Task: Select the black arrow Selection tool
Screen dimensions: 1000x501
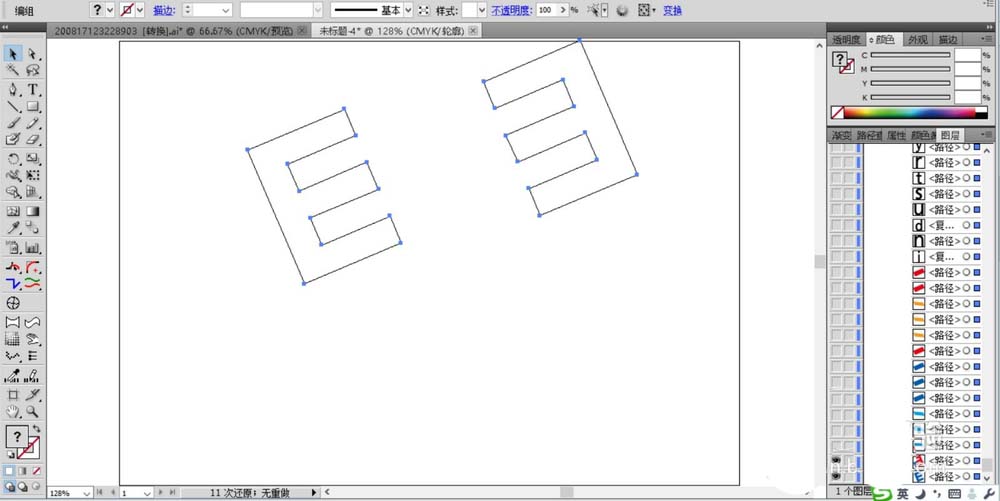Action: pos(13,54)
